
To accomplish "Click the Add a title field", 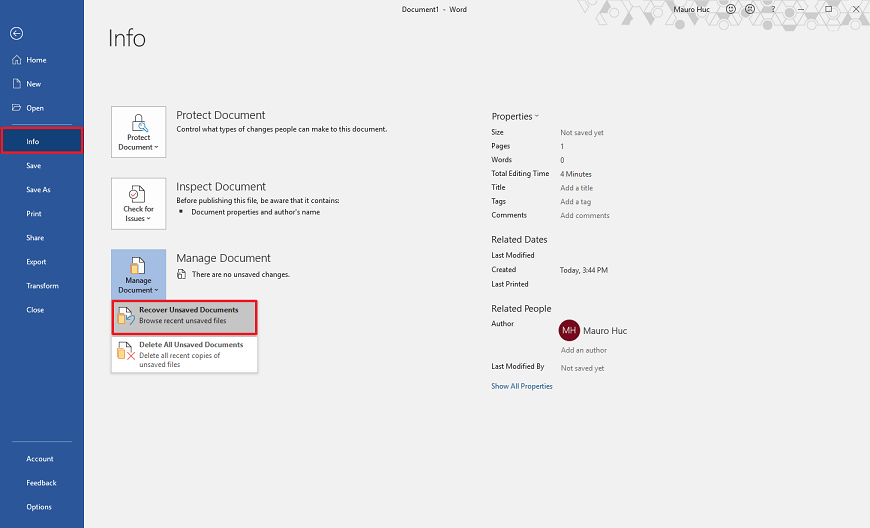I will click(x=576, y=188).
